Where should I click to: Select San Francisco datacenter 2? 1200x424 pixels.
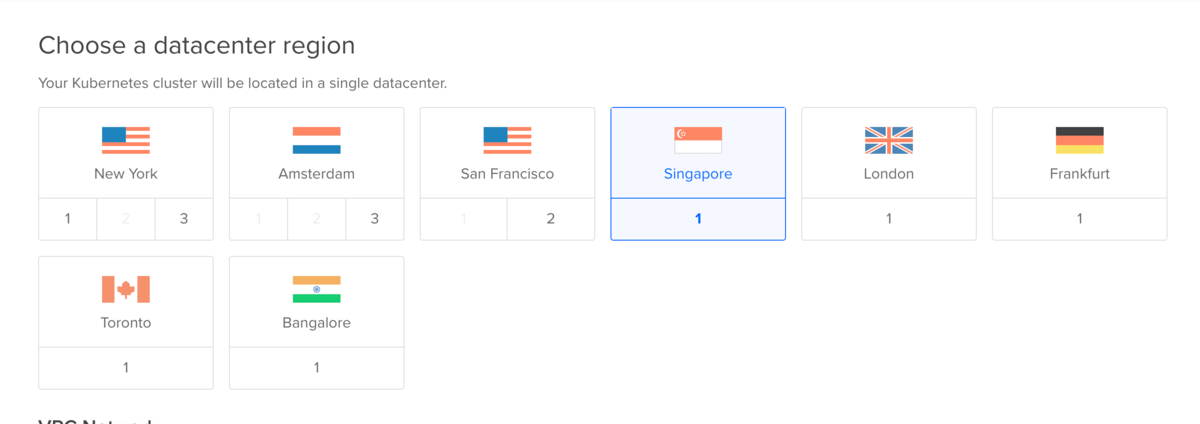(x=551, y=219)
